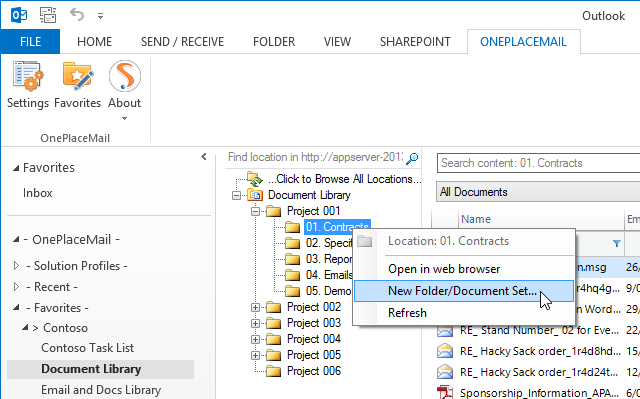
Task: Click the Project 004 folder icon
Action: (x=273, y=339)
